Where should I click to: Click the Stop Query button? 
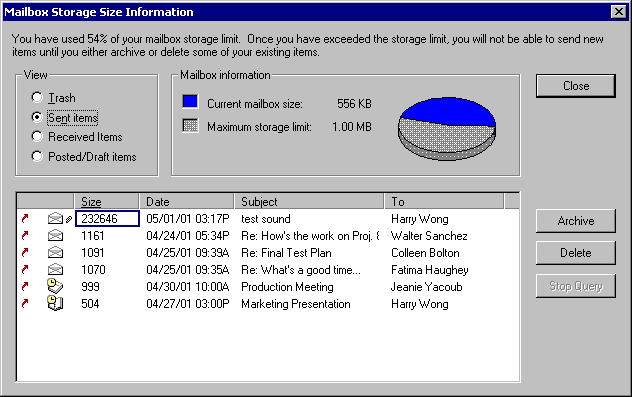tap(576, 286)
